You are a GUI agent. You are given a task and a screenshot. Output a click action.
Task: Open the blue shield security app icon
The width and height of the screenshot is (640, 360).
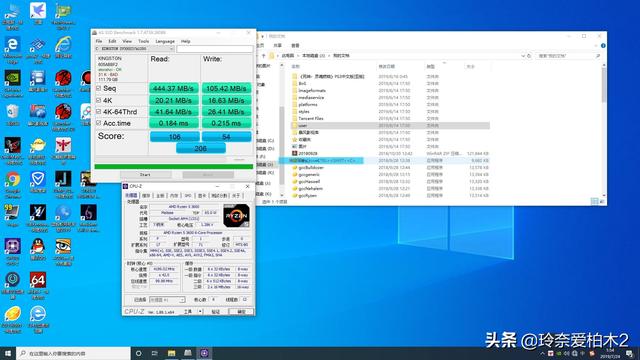(38, 182)
